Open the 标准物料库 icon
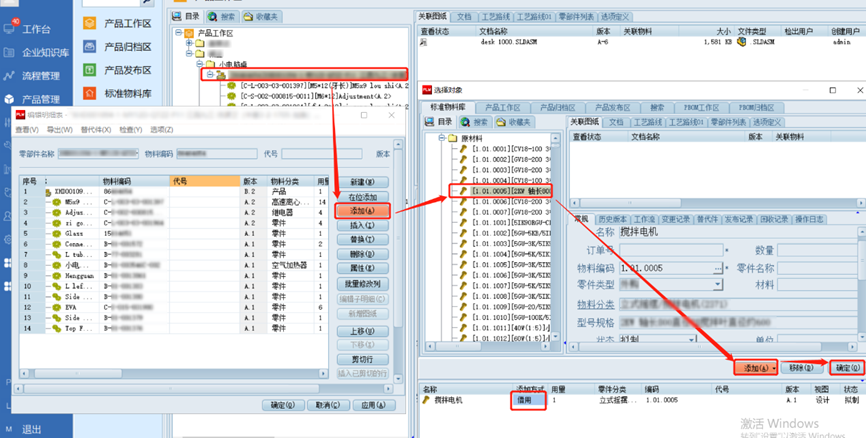This screenshot has width=866, height=438. pyautogui.click(x=89, y=94)
